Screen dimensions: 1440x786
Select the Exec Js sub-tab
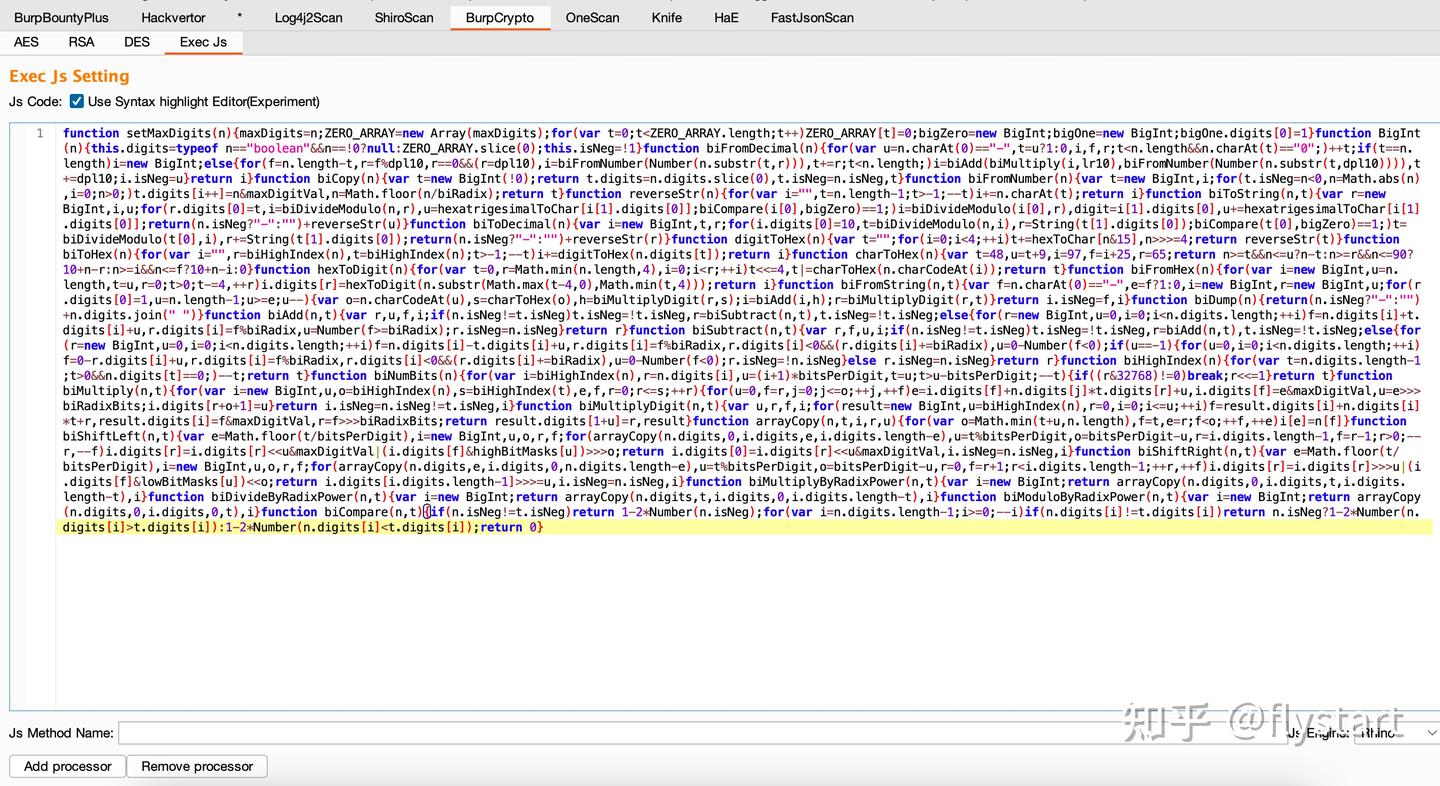203,42
